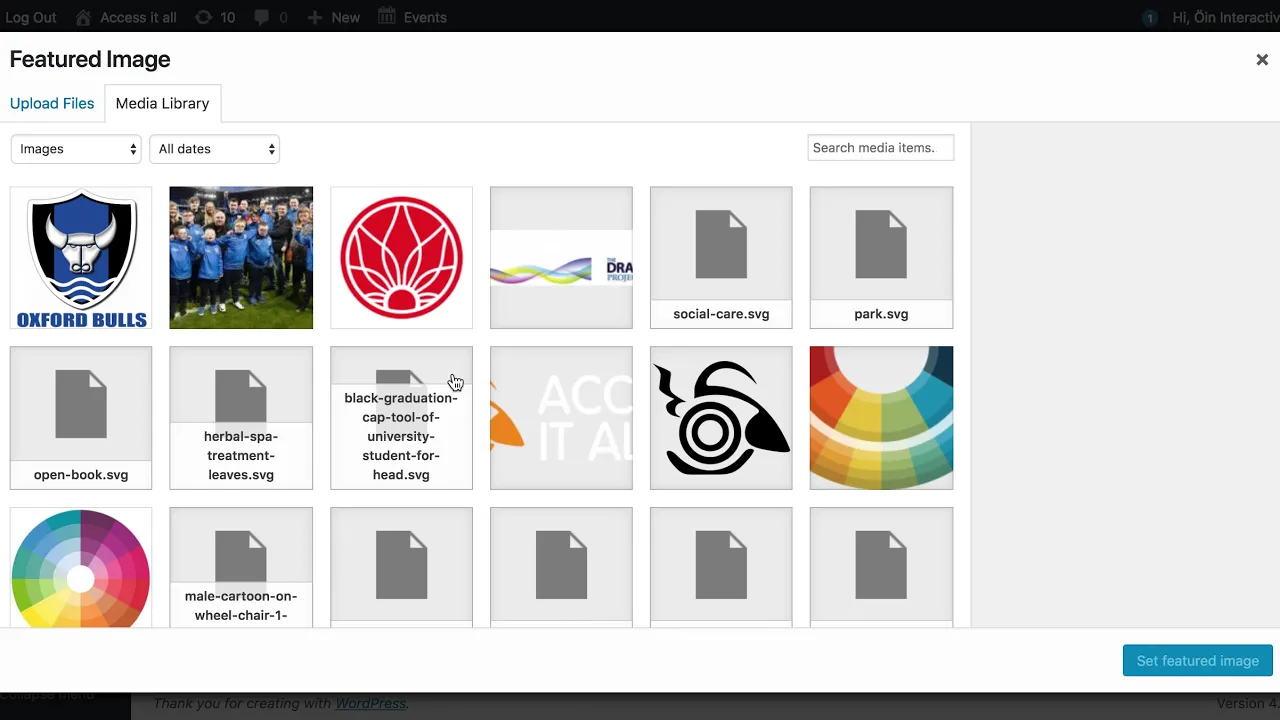The image size is (1280, 720).
Task: Click Log Out in admin bar
Action: (31, 17)
